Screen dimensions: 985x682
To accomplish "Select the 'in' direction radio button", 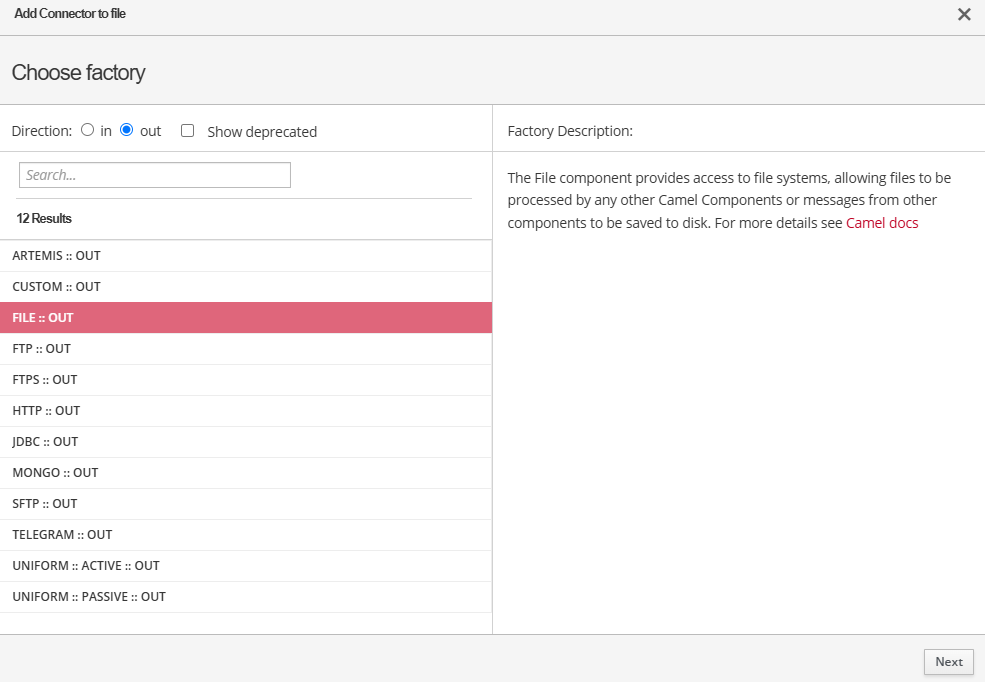I will pos(87,130).
